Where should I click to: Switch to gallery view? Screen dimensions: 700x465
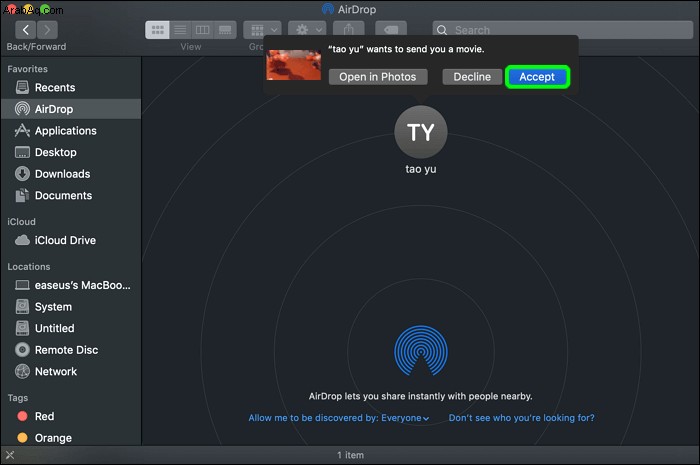tap(225, 30)
